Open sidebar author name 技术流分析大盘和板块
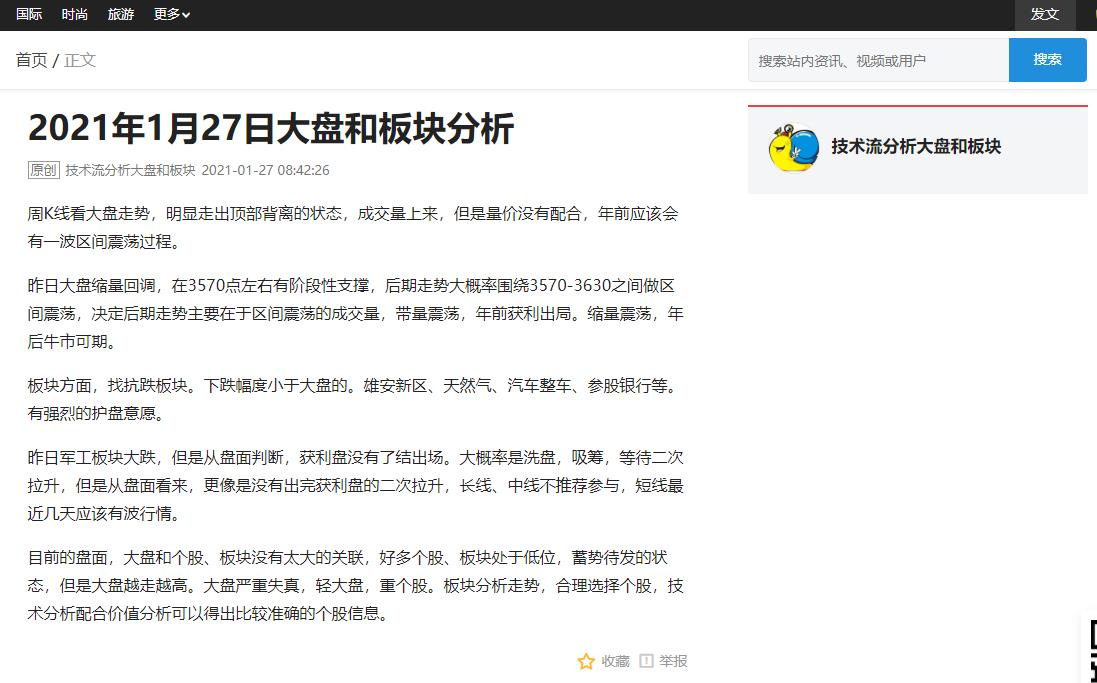 click(916, 146)
